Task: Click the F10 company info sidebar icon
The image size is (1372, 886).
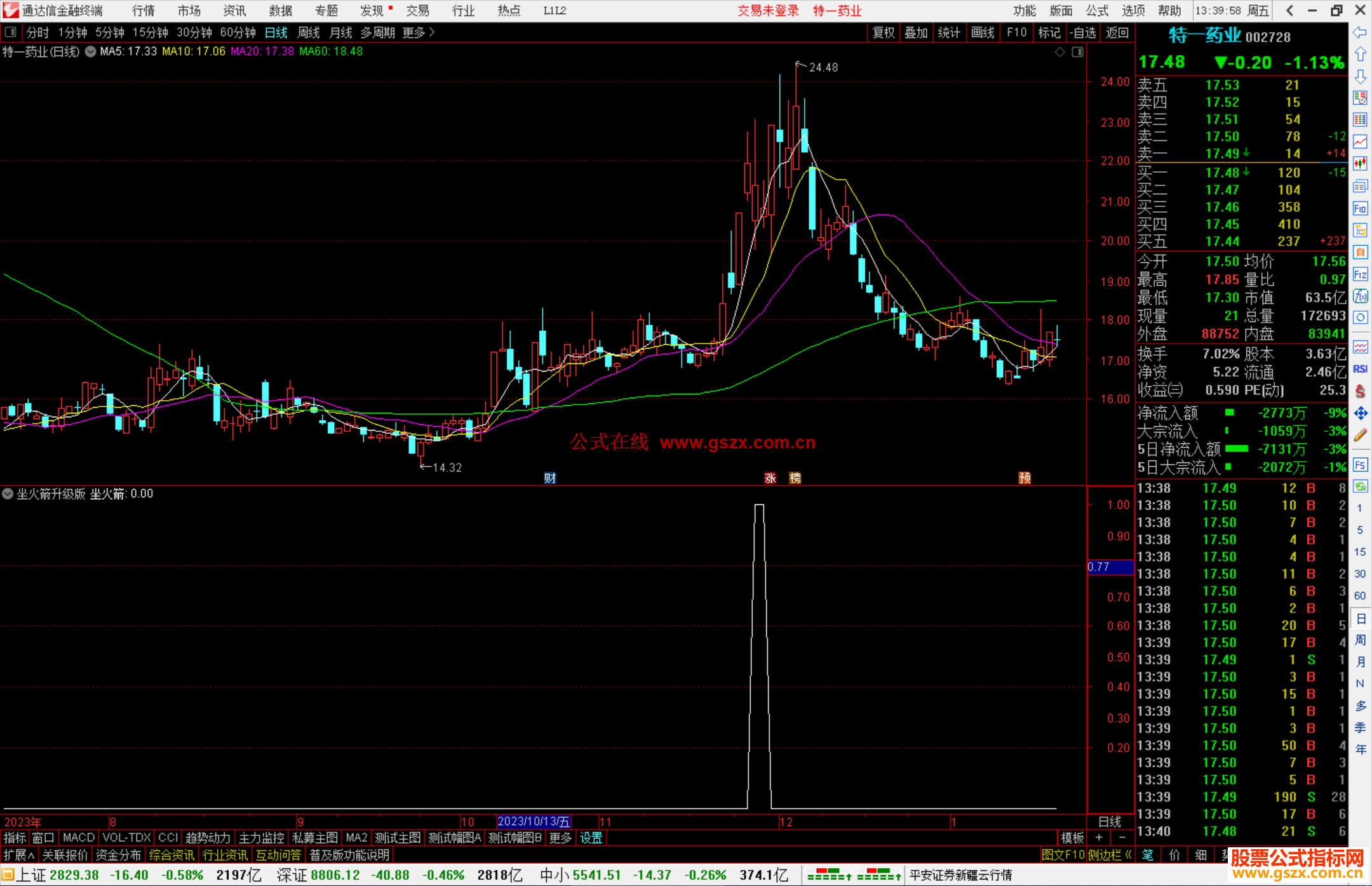Action: click(x=1360, y=208)
